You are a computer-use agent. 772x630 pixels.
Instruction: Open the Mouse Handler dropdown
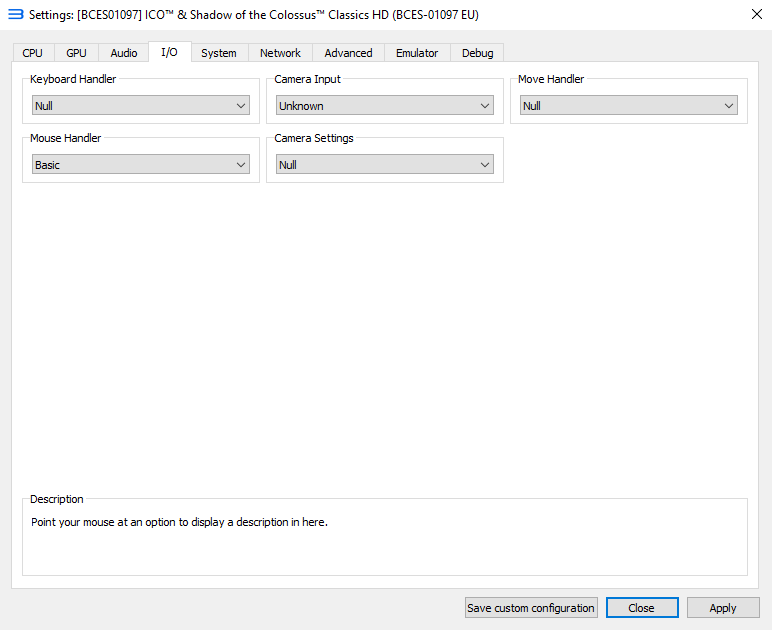click(x=141, y=164)
